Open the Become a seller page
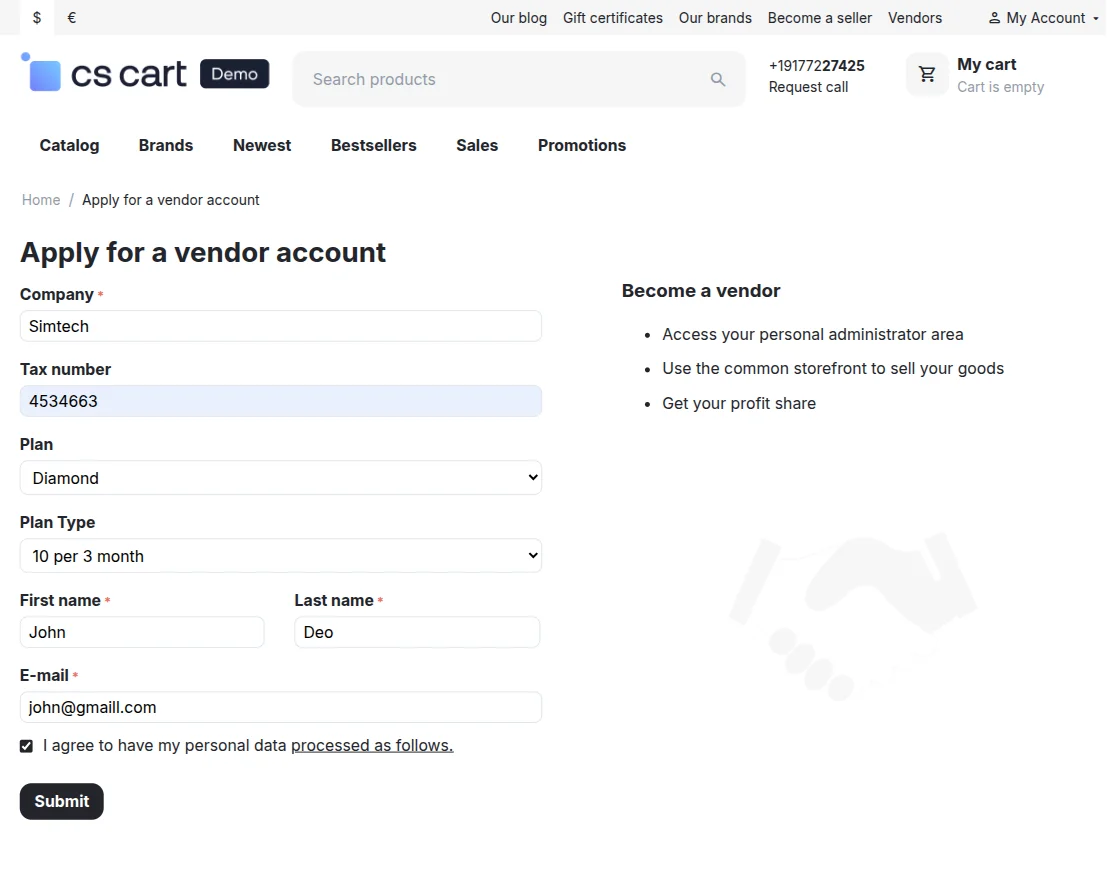Viewport: 1120px width, 880px height. (819, 17)
